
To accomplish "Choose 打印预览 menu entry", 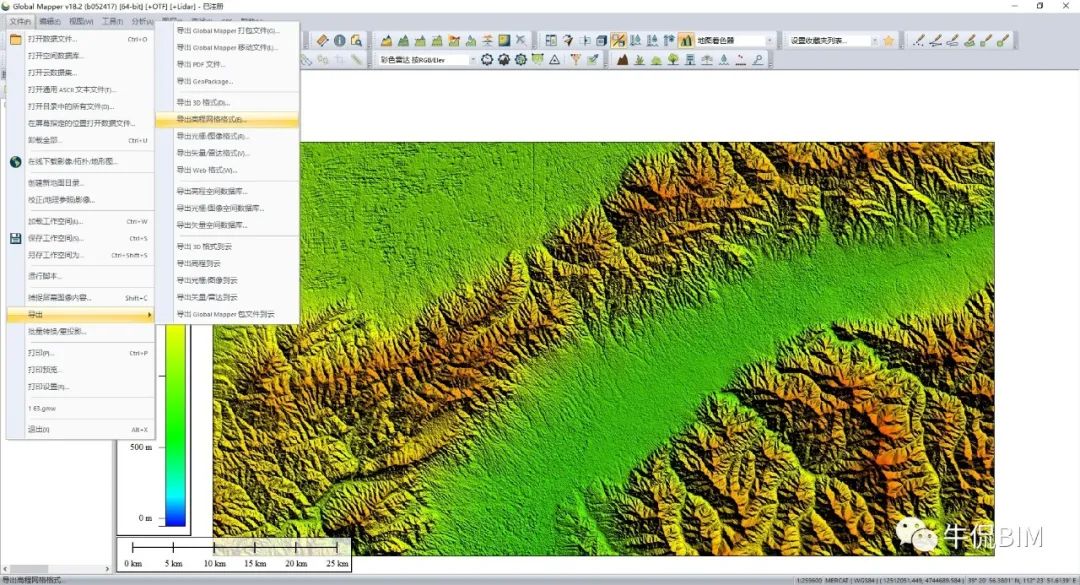I will 80,370.
